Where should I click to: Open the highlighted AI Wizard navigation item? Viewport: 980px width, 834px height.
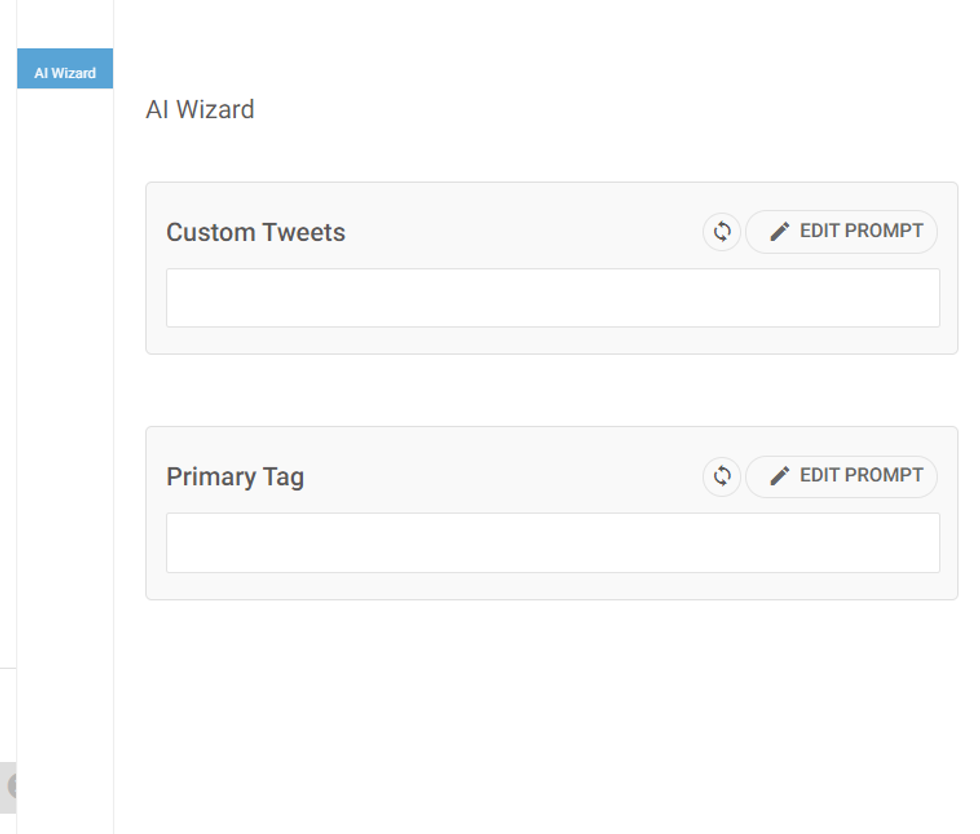(x=64, y=70)
